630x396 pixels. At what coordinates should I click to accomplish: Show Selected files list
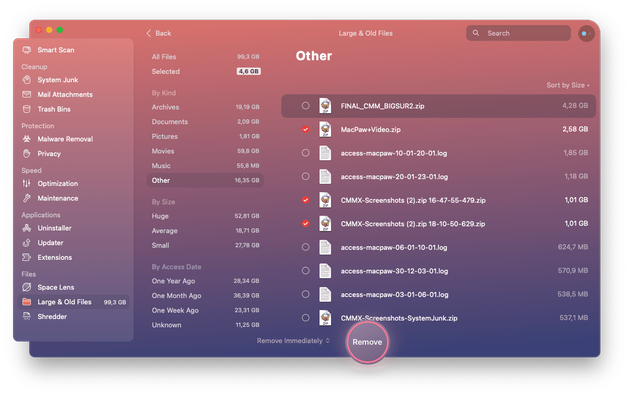pos(205,71)
